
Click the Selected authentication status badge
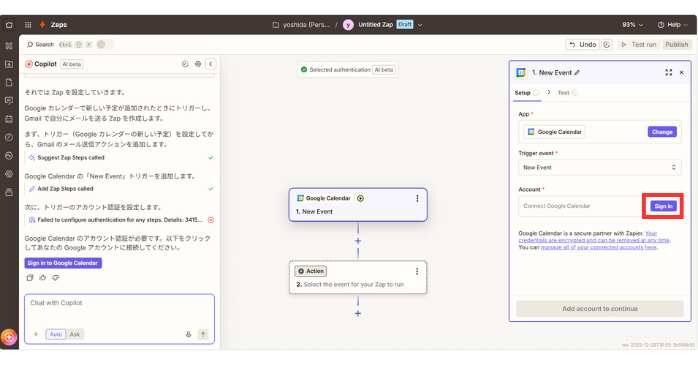(348, 70)
